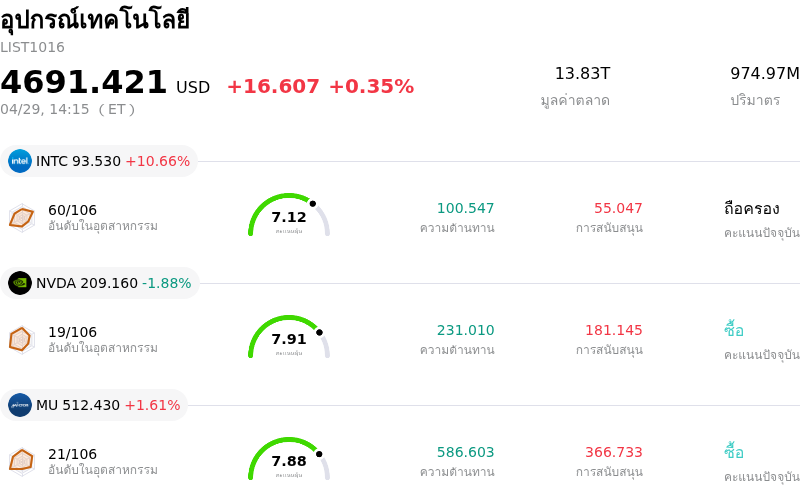
Task: Click INTC score gauge 7.12
Action: pyautogui.click(x=289, y=216)
